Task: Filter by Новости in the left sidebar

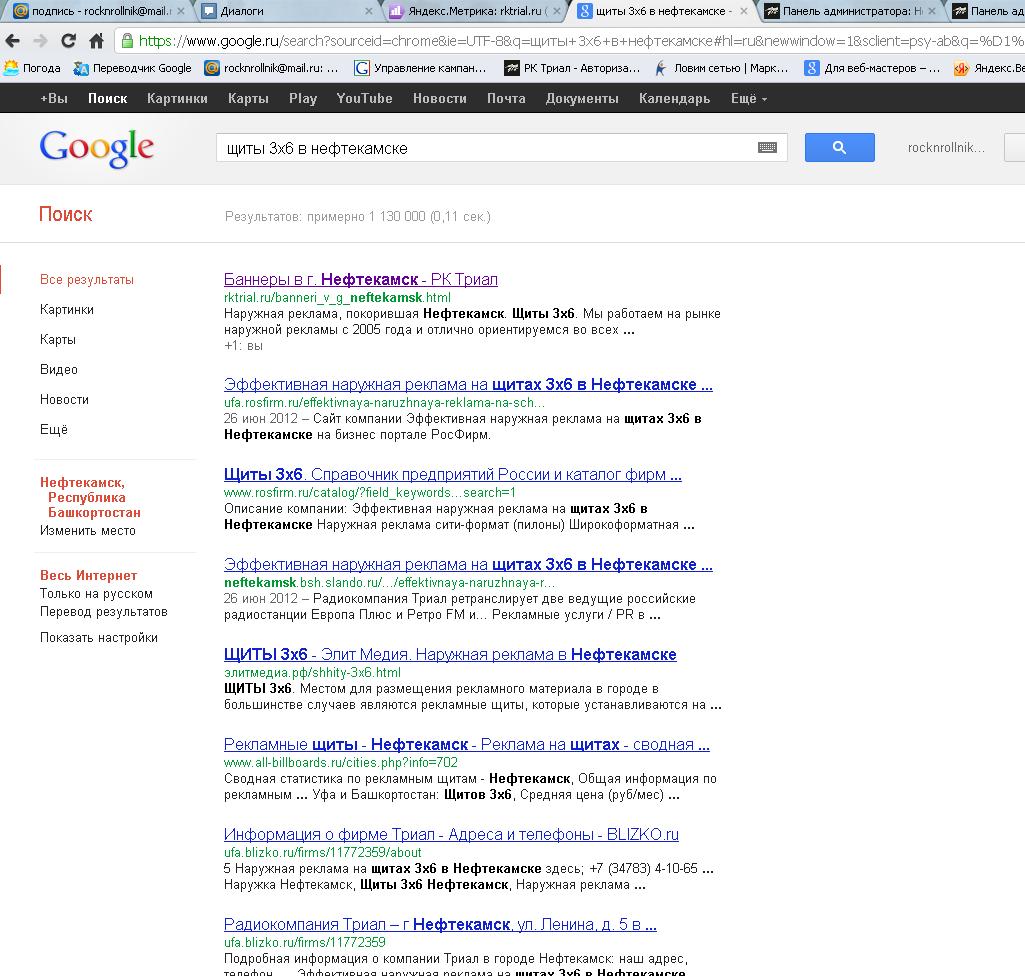Action: [64, 400]
